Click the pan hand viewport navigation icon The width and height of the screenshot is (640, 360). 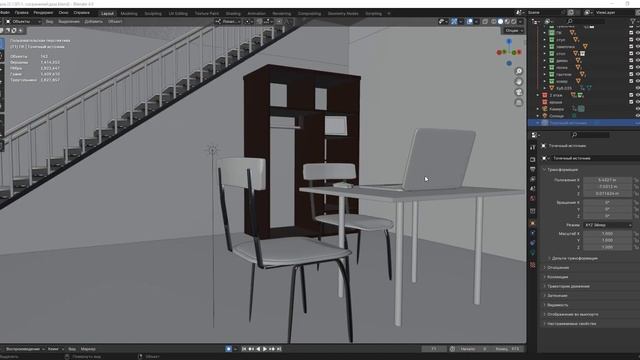pos(519,82)
